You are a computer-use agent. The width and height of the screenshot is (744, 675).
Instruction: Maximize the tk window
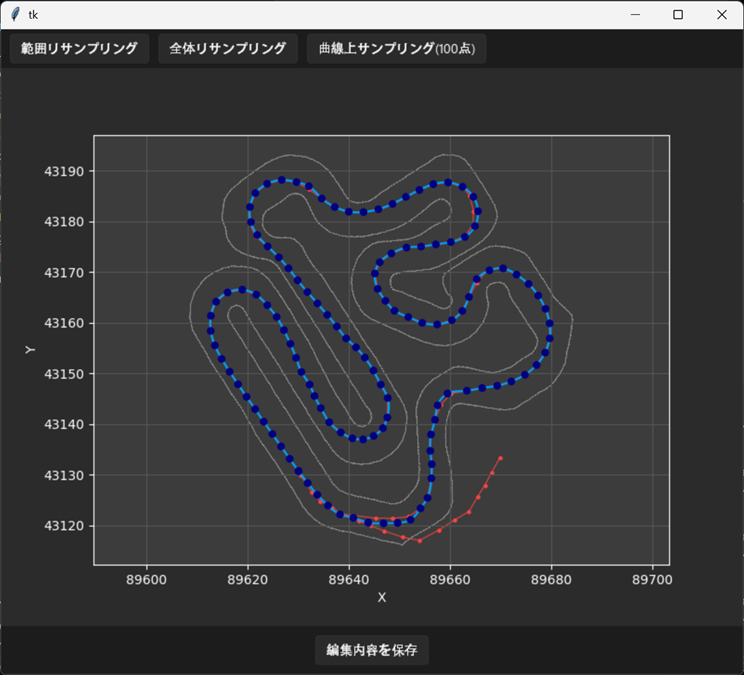678,15
